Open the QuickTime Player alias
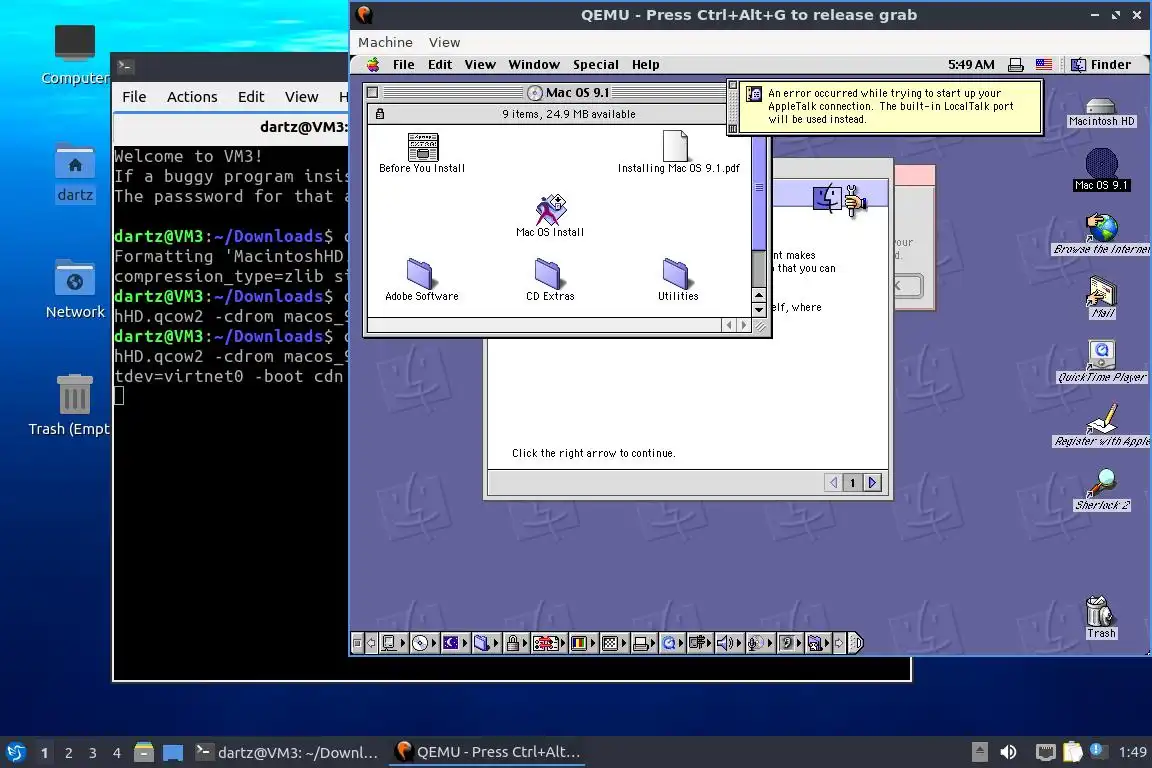 click(x=1101, y=356)
